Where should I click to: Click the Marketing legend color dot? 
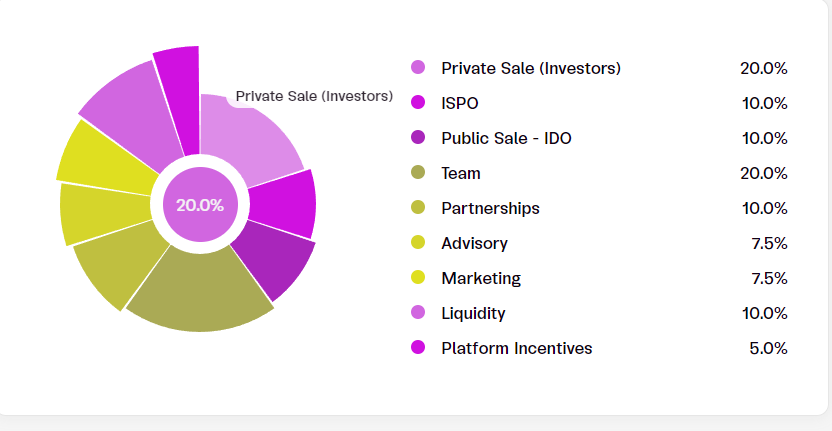(x=418, y=278)
